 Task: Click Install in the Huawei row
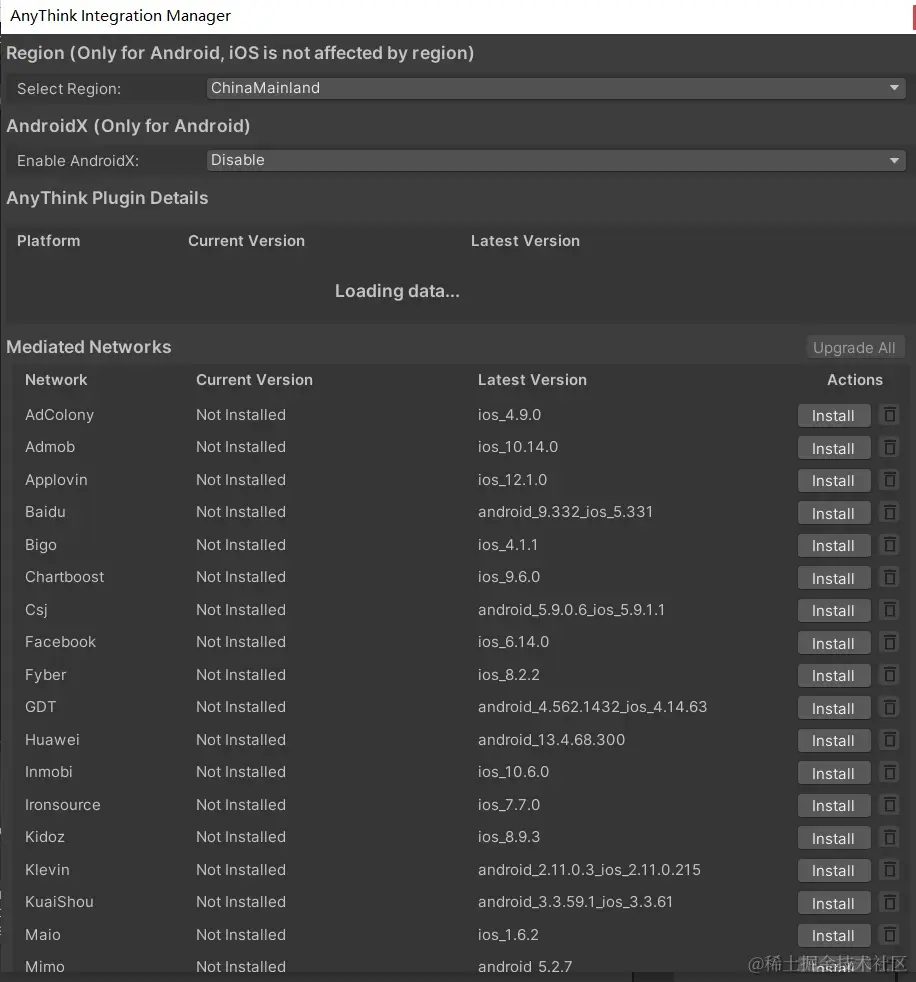(x=833, y=741)
